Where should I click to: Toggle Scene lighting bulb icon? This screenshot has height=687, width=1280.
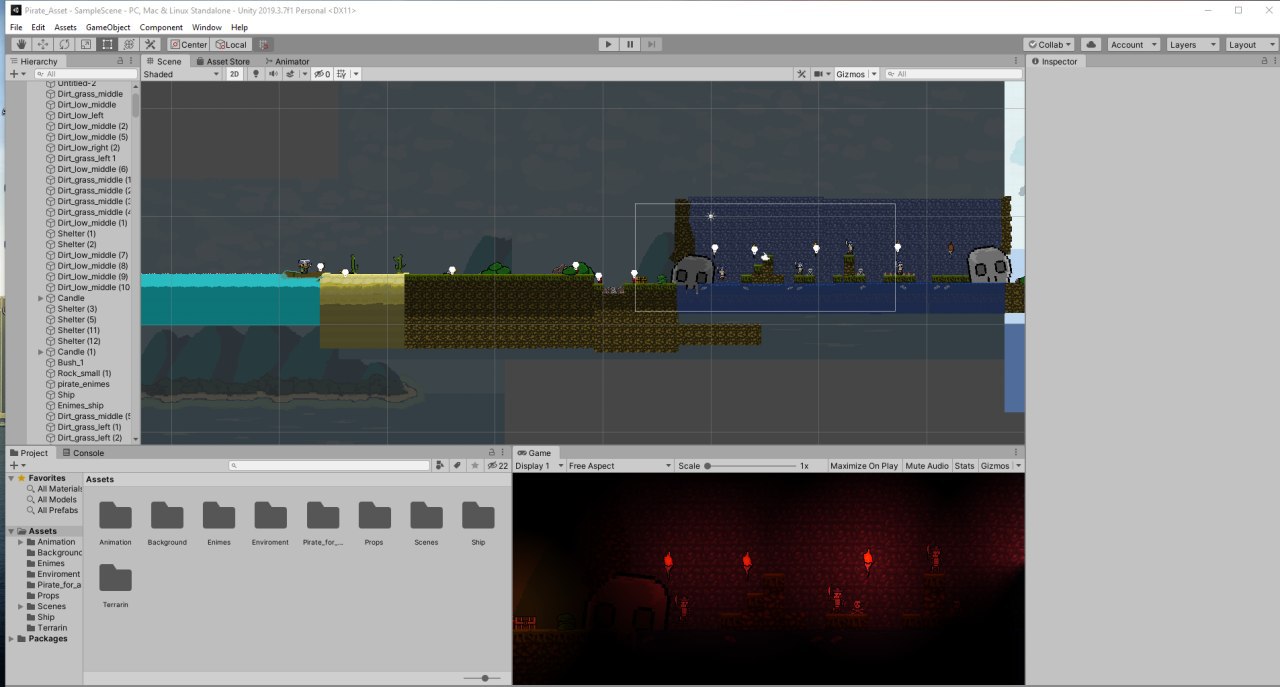255,74
